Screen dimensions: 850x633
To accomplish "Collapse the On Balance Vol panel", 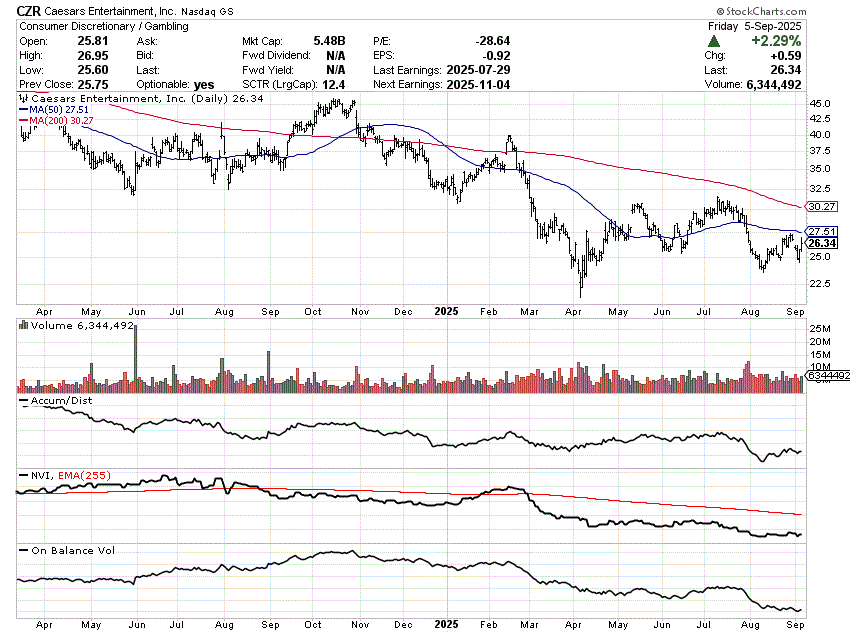I will (70, 549).
